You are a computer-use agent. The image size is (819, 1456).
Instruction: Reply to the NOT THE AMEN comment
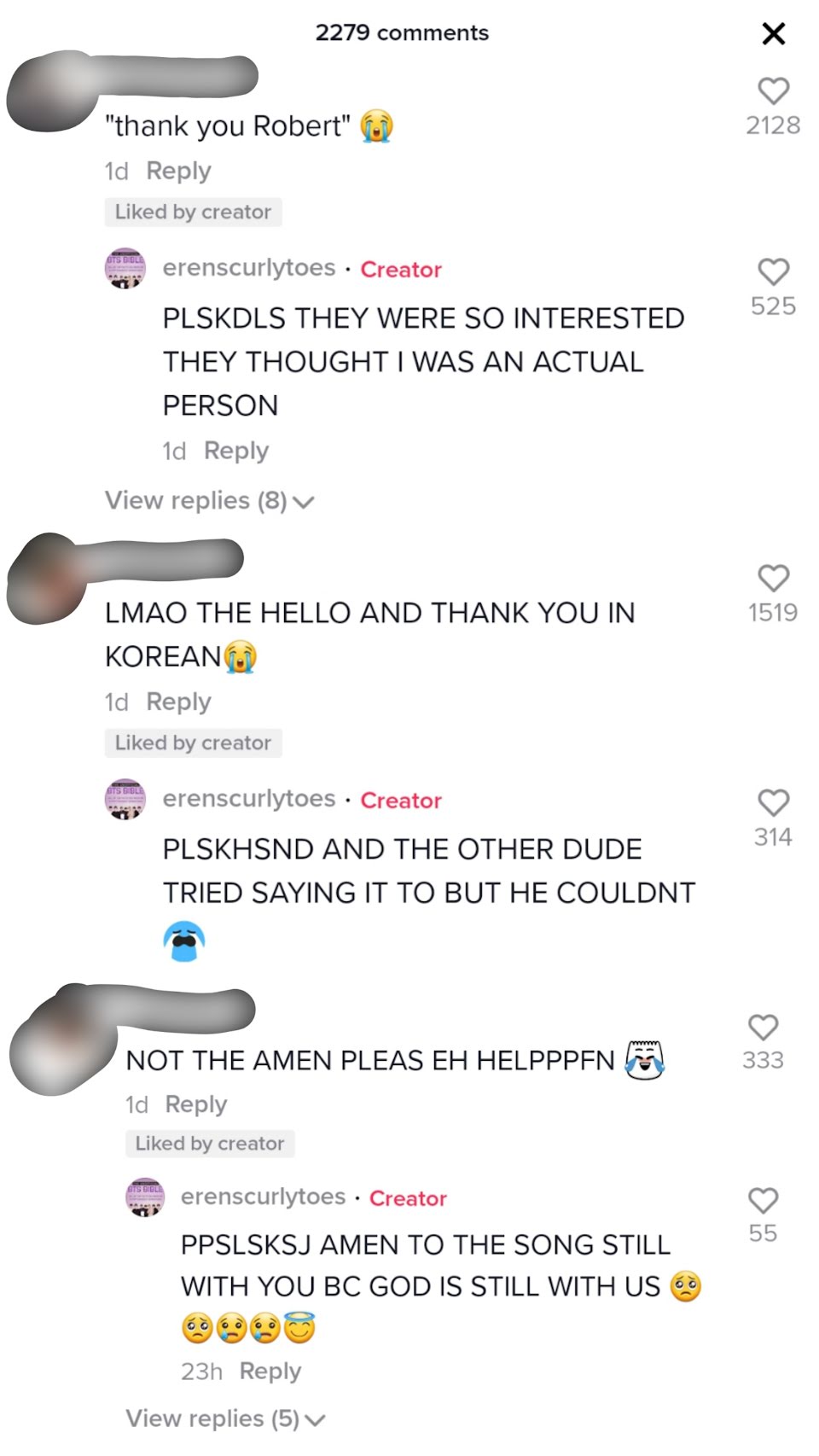tap(196, 1104)
